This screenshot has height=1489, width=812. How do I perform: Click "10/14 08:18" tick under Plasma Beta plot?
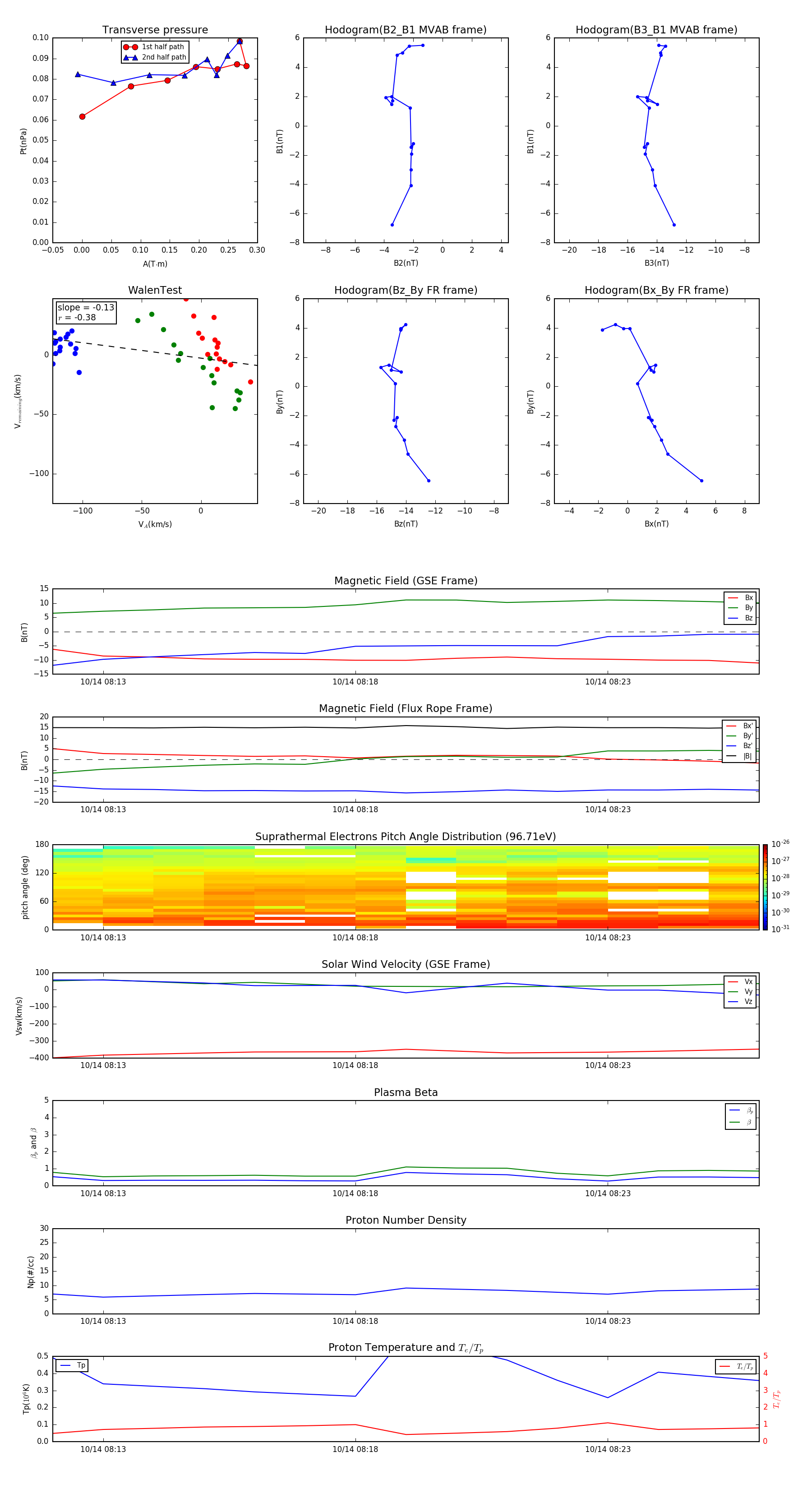point(355,1193)
